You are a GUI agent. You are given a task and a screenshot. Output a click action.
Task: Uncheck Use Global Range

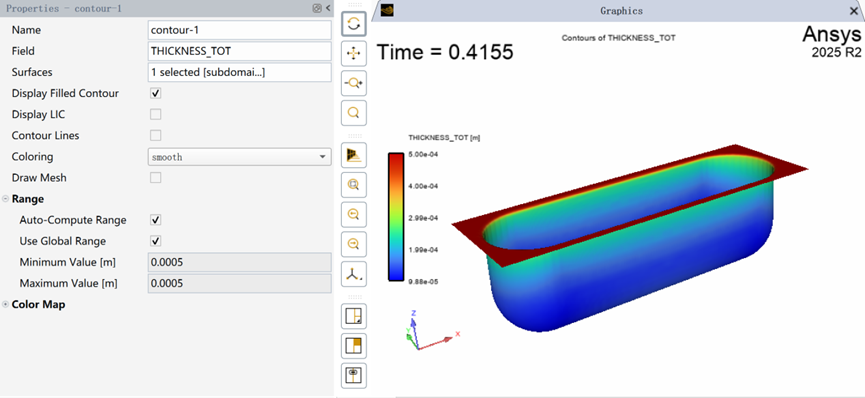156,241
